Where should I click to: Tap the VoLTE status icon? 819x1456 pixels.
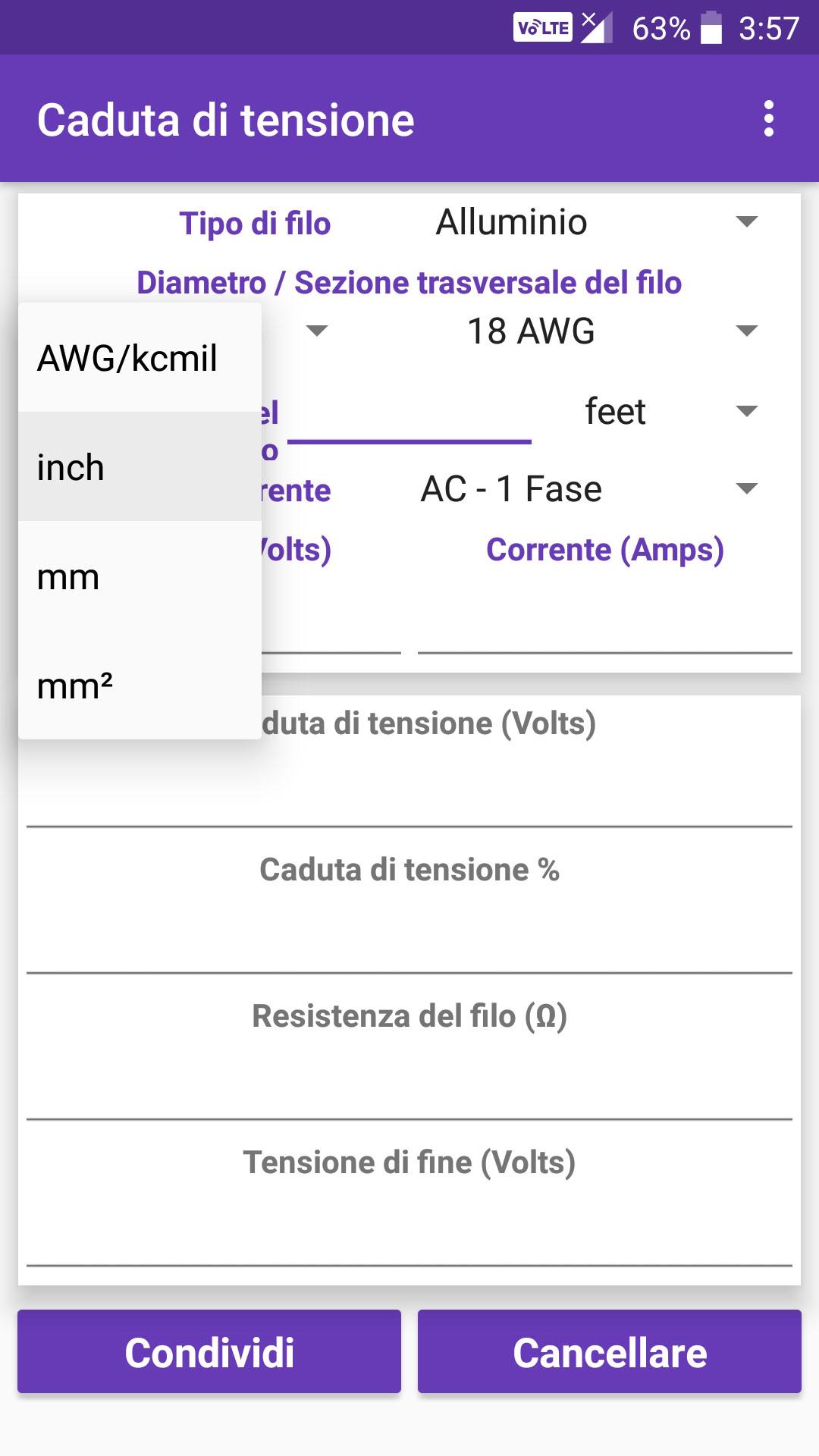tap(543, 28)
